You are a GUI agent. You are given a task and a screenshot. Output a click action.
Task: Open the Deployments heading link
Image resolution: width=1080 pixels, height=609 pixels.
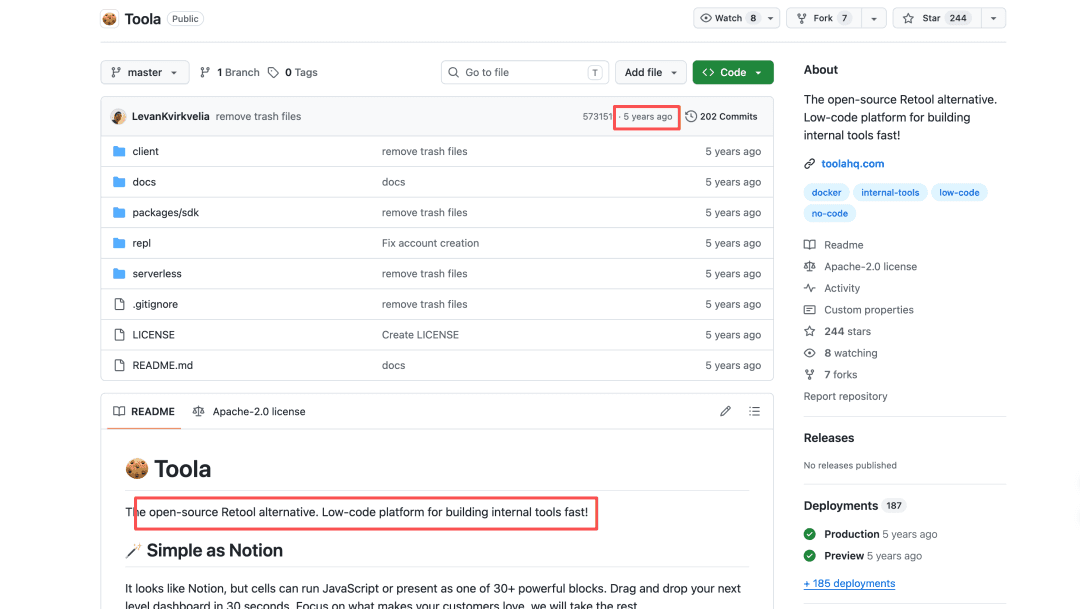pos(840,506)
